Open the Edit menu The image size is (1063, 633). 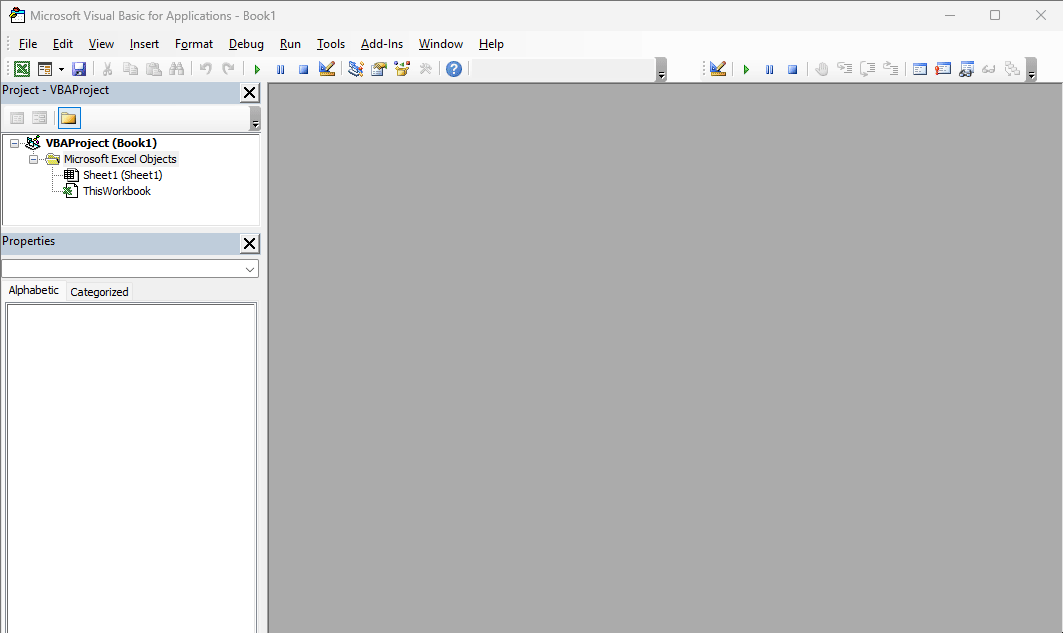coord(62,44)
